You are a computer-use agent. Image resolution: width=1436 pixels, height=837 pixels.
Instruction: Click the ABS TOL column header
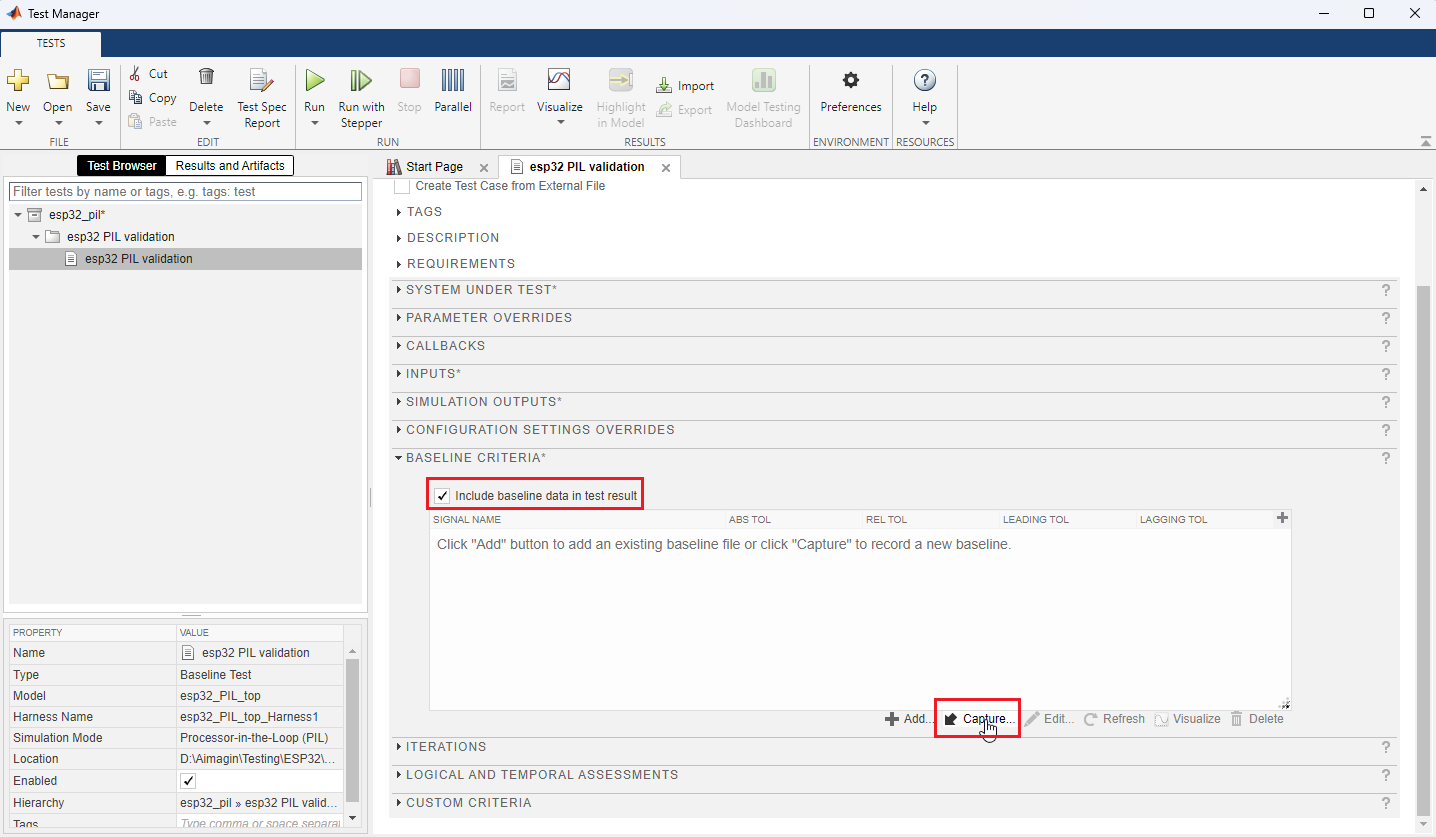750,520
